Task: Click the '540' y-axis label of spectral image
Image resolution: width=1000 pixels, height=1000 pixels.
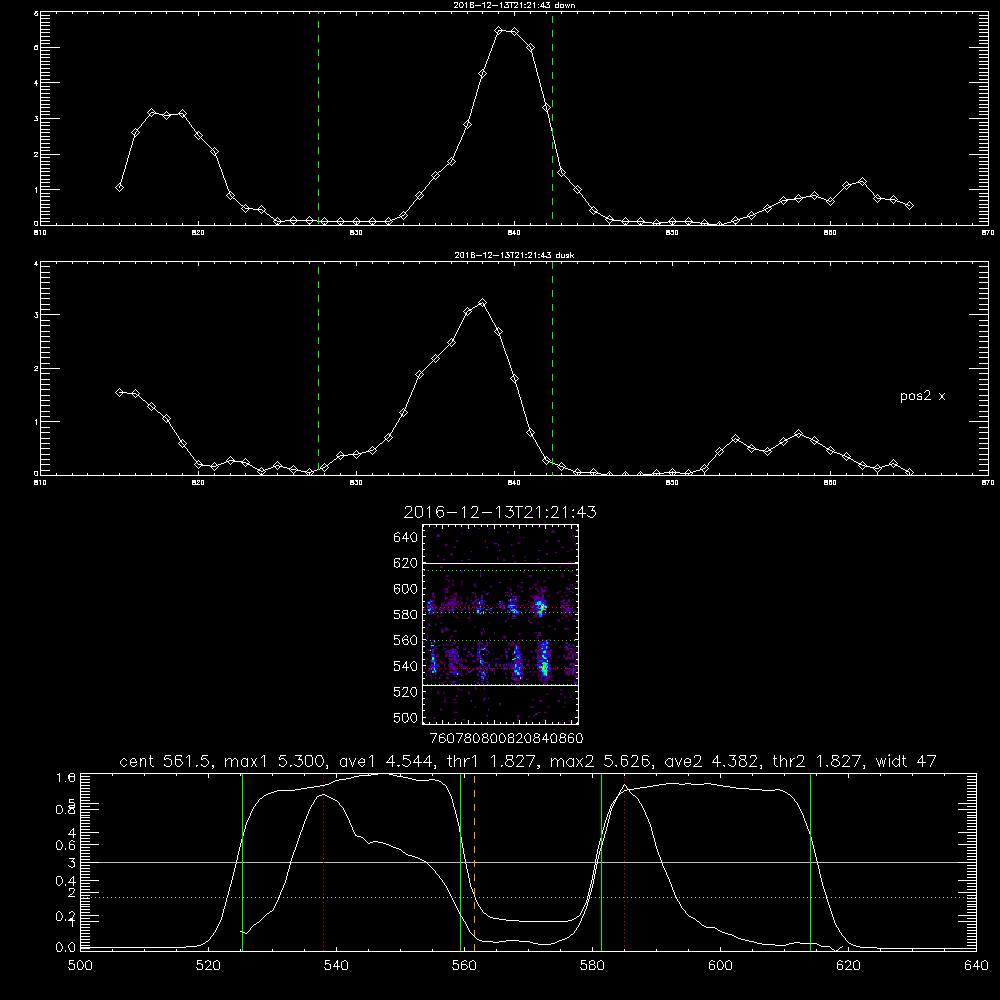Action: pyautogui.click(x=406, y=666)
